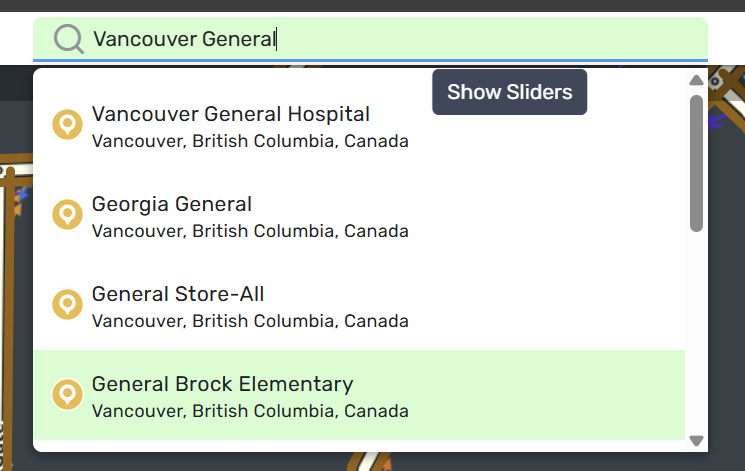Viewport: 745px width, 471px height.
Task: Click the pin icon beside General Brock Elementary
Action: tap(67, 395)
